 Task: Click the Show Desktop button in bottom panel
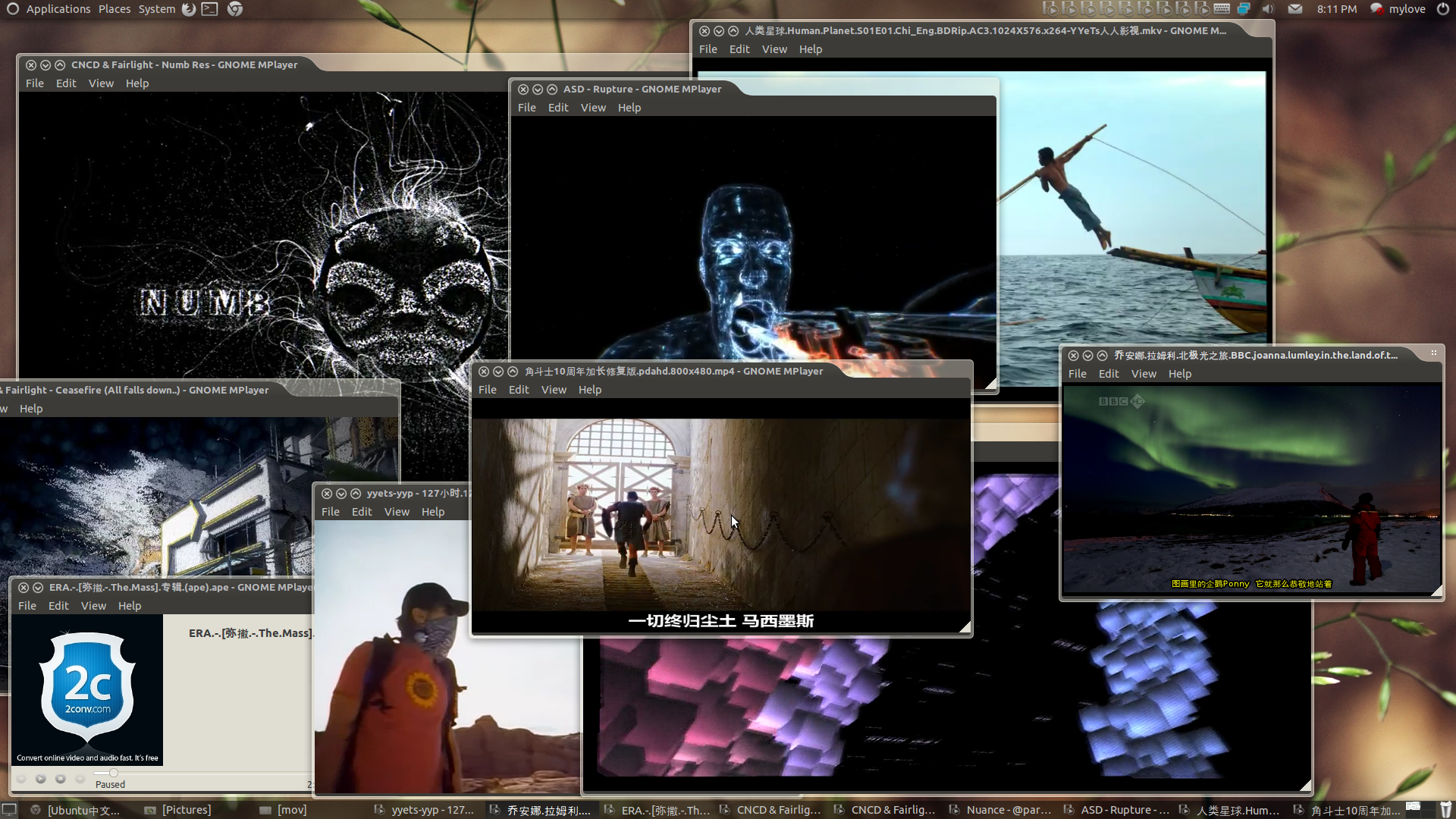[x=9, y=810]
